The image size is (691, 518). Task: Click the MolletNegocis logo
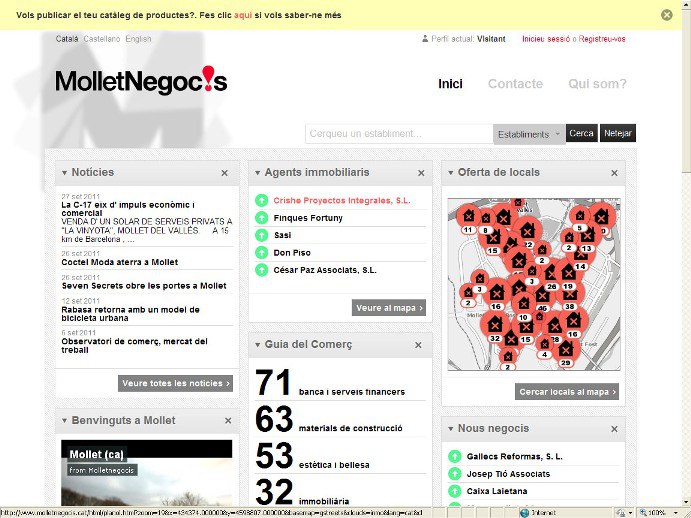[141, 81]
